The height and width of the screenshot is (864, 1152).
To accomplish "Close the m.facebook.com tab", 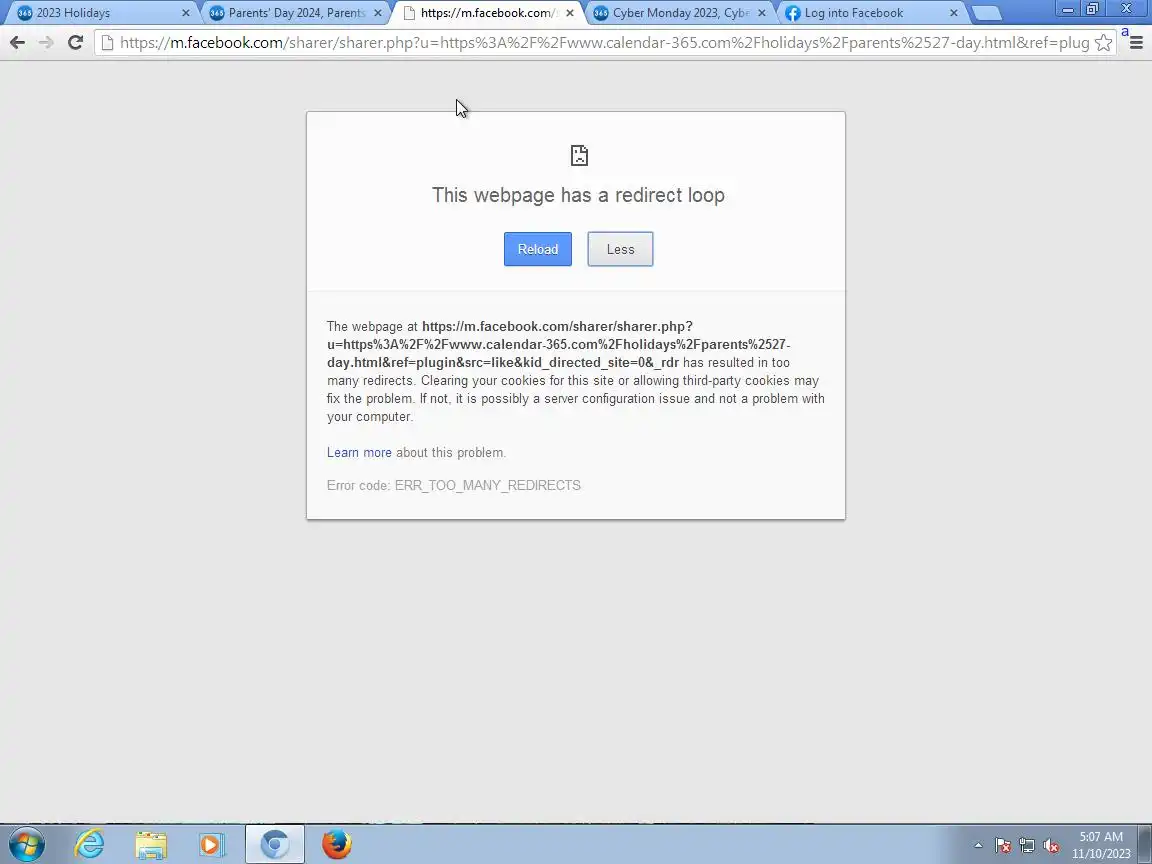I will (x=569, y=12).
